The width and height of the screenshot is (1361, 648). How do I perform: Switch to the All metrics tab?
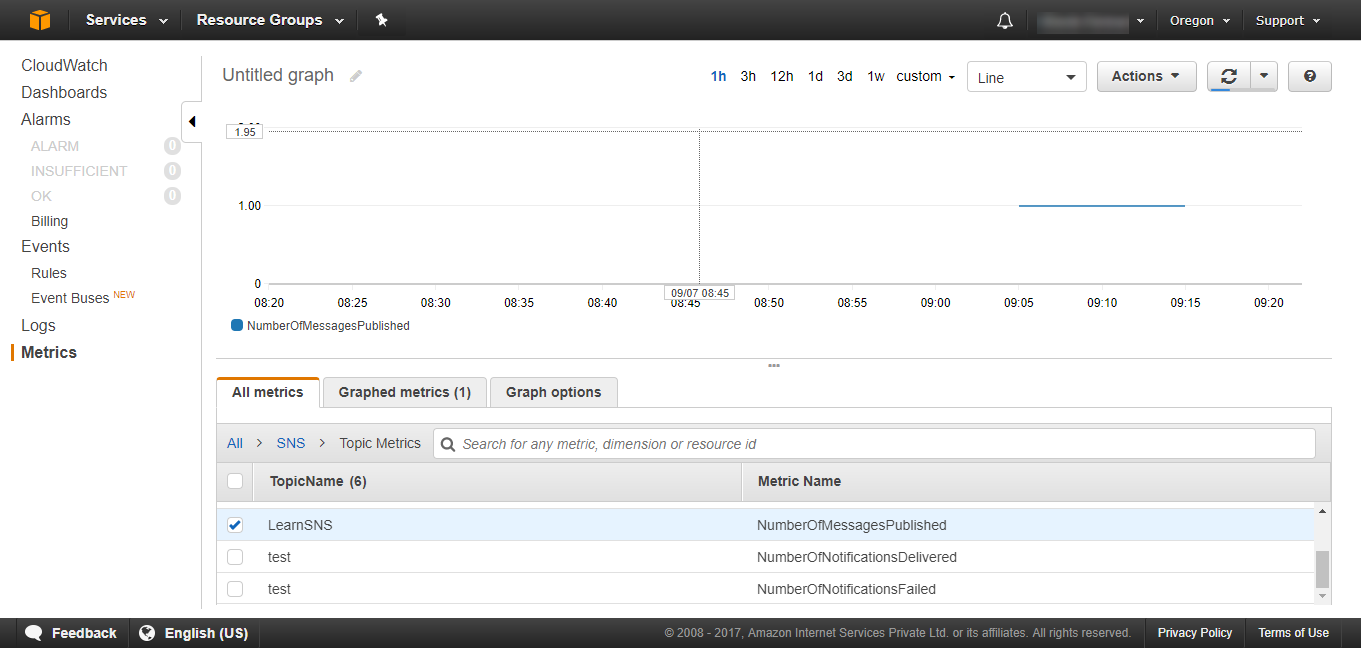pyautogui.click(x=268, y=392)
